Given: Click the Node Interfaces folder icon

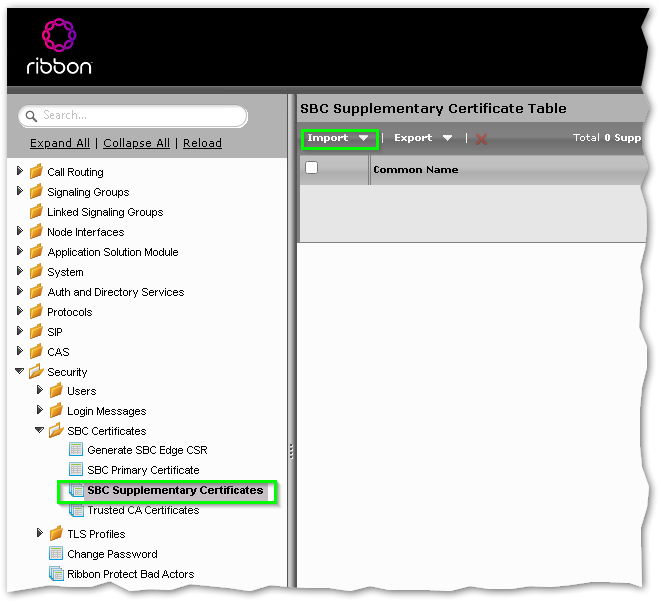Looking at the screenshot, I should pyautogui.click(x=36, y=232).
